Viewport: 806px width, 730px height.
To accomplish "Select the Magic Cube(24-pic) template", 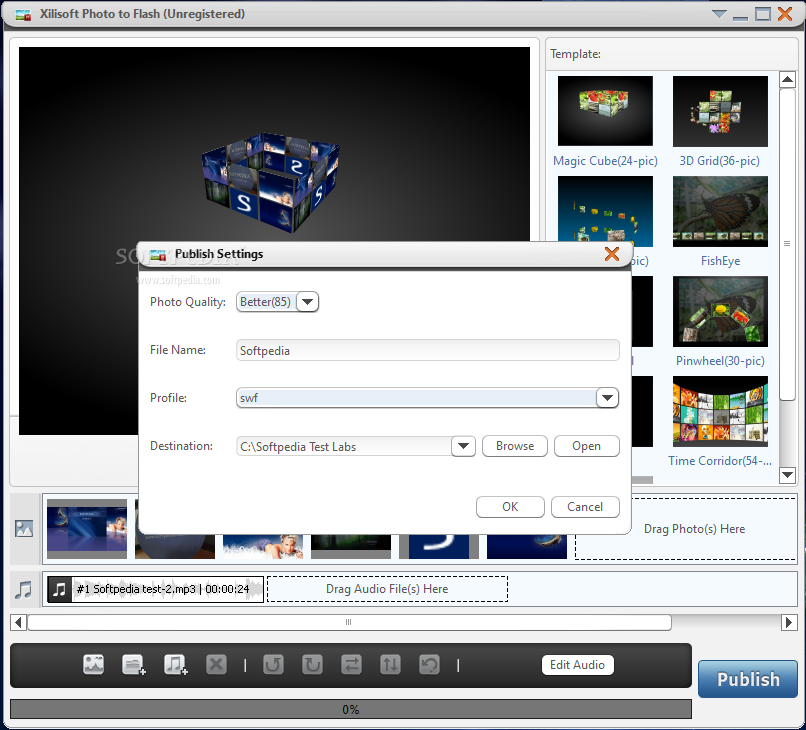I will (605, 121).
